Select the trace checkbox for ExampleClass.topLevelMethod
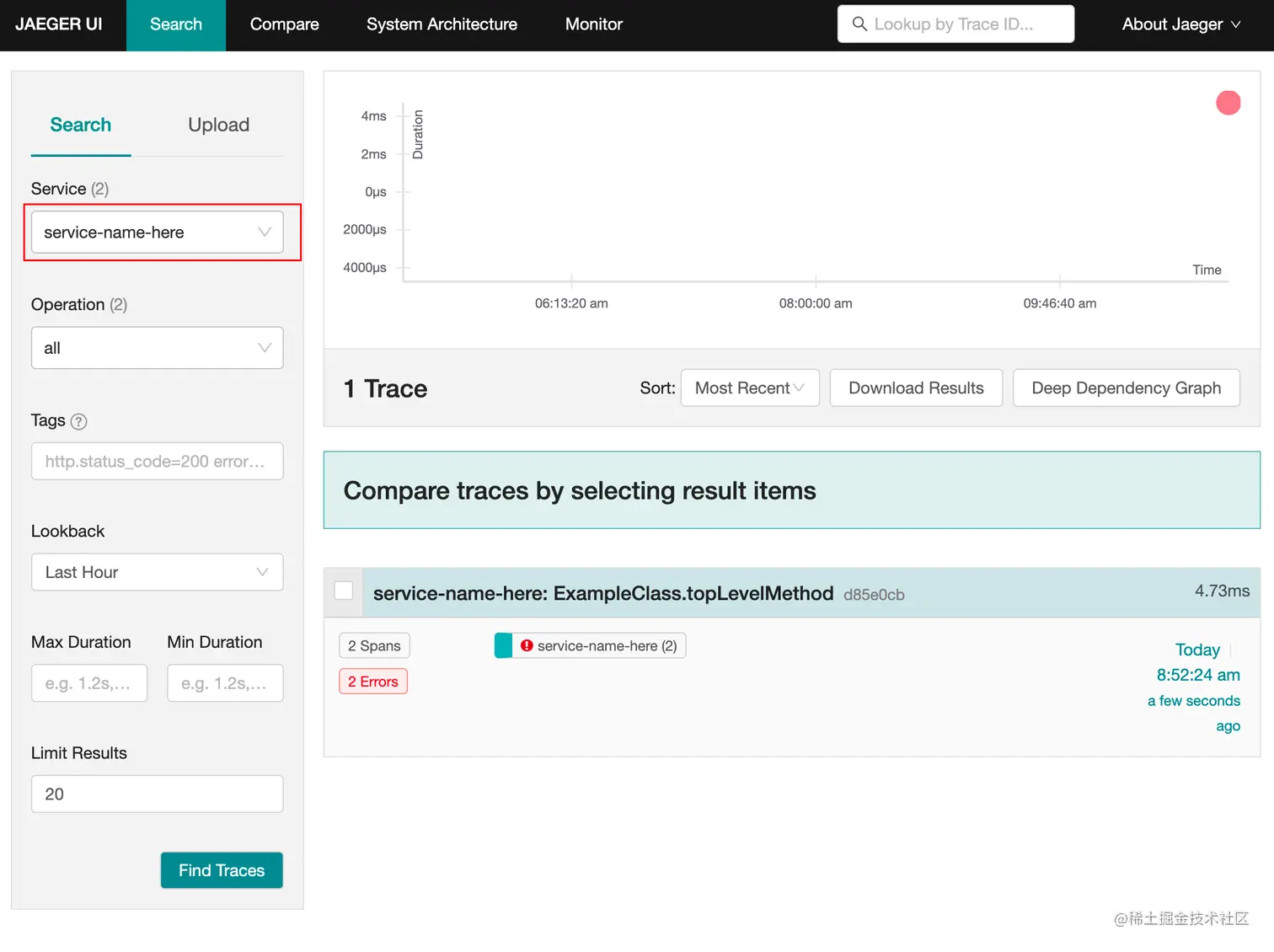The height and width of the screenshot is (952, 1274). click(x=344, y=591)
